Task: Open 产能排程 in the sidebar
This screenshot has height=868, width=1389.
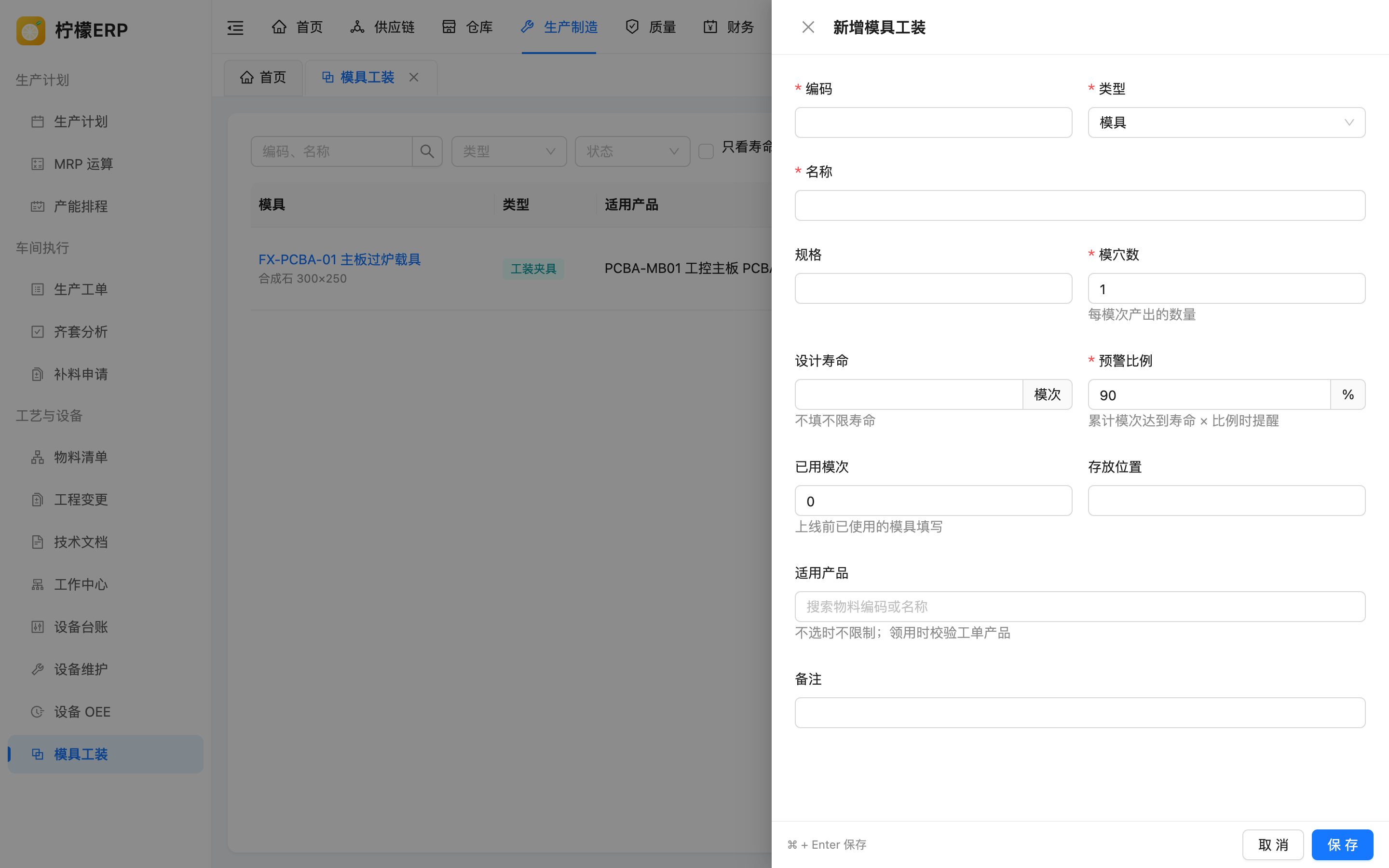Action: (106, 207)
